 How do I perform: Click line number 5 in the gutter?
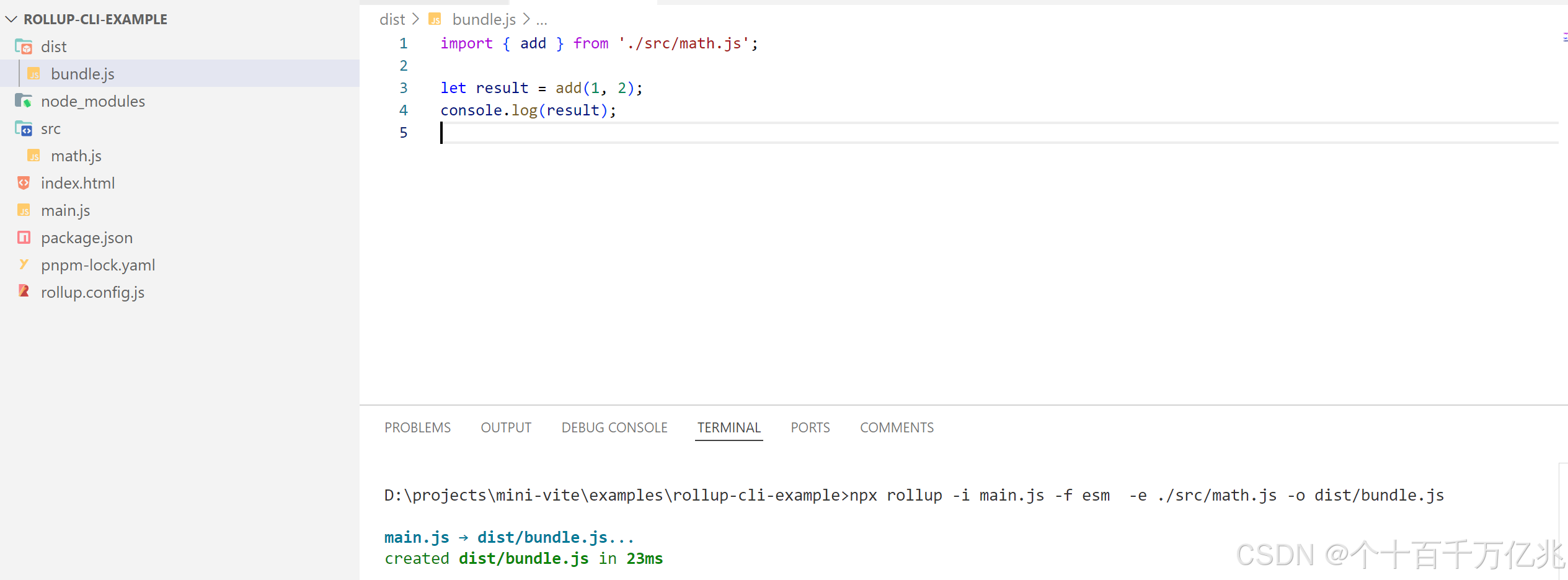tap(404, 133)
